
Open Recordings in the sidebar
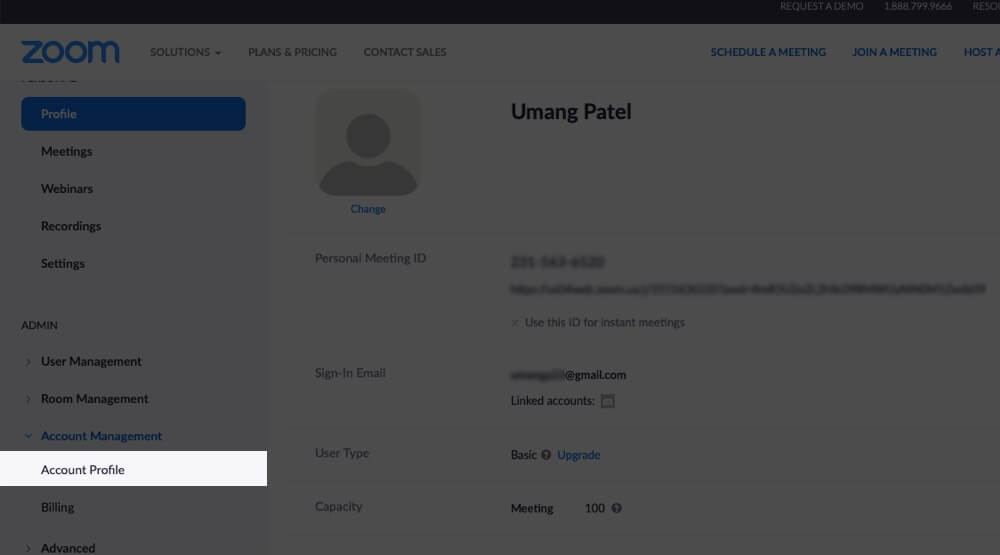point(71,226)
